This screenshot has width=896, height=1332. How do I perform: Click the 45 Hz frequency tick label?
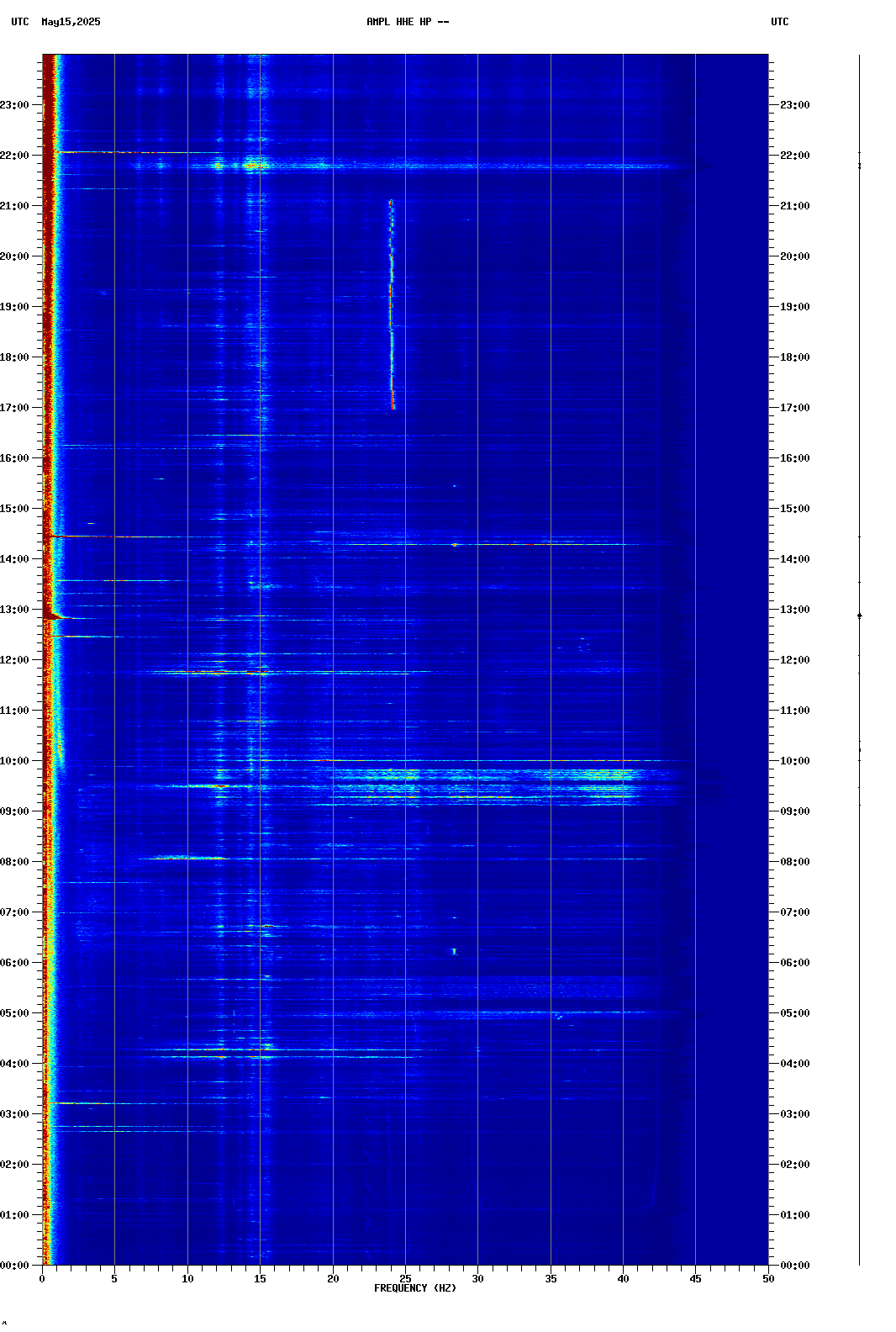pos(695,1279)
